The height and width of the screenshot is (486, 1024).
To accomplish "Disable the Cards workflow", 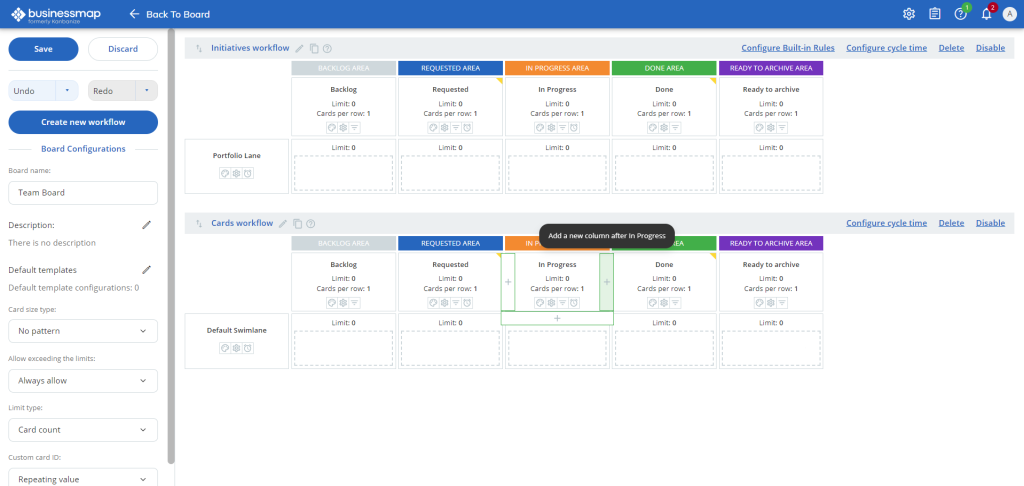I will [990, 223].
